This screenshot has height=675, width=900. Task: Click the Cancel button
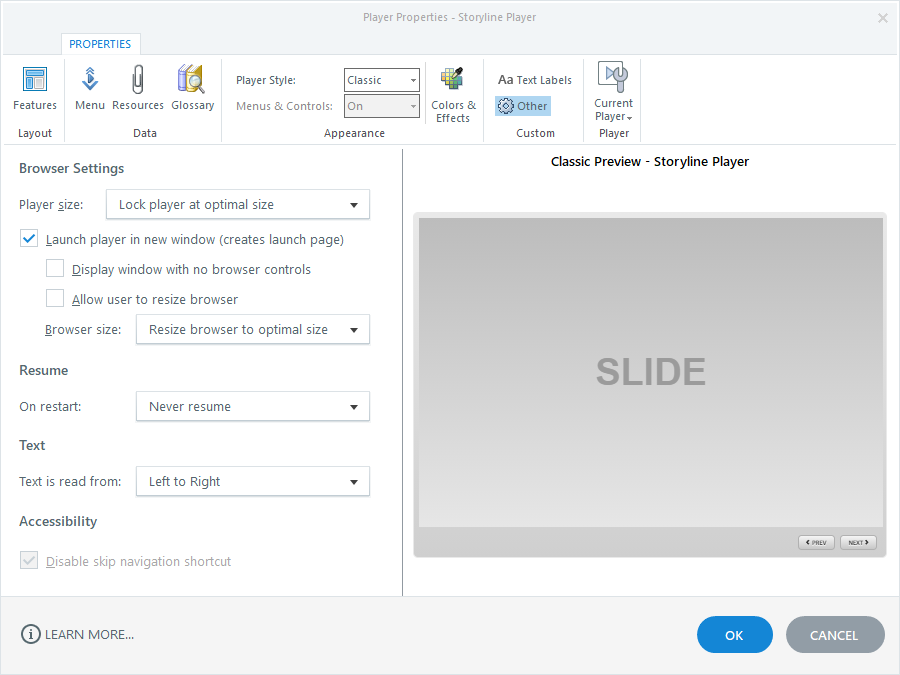coord(835,635)
